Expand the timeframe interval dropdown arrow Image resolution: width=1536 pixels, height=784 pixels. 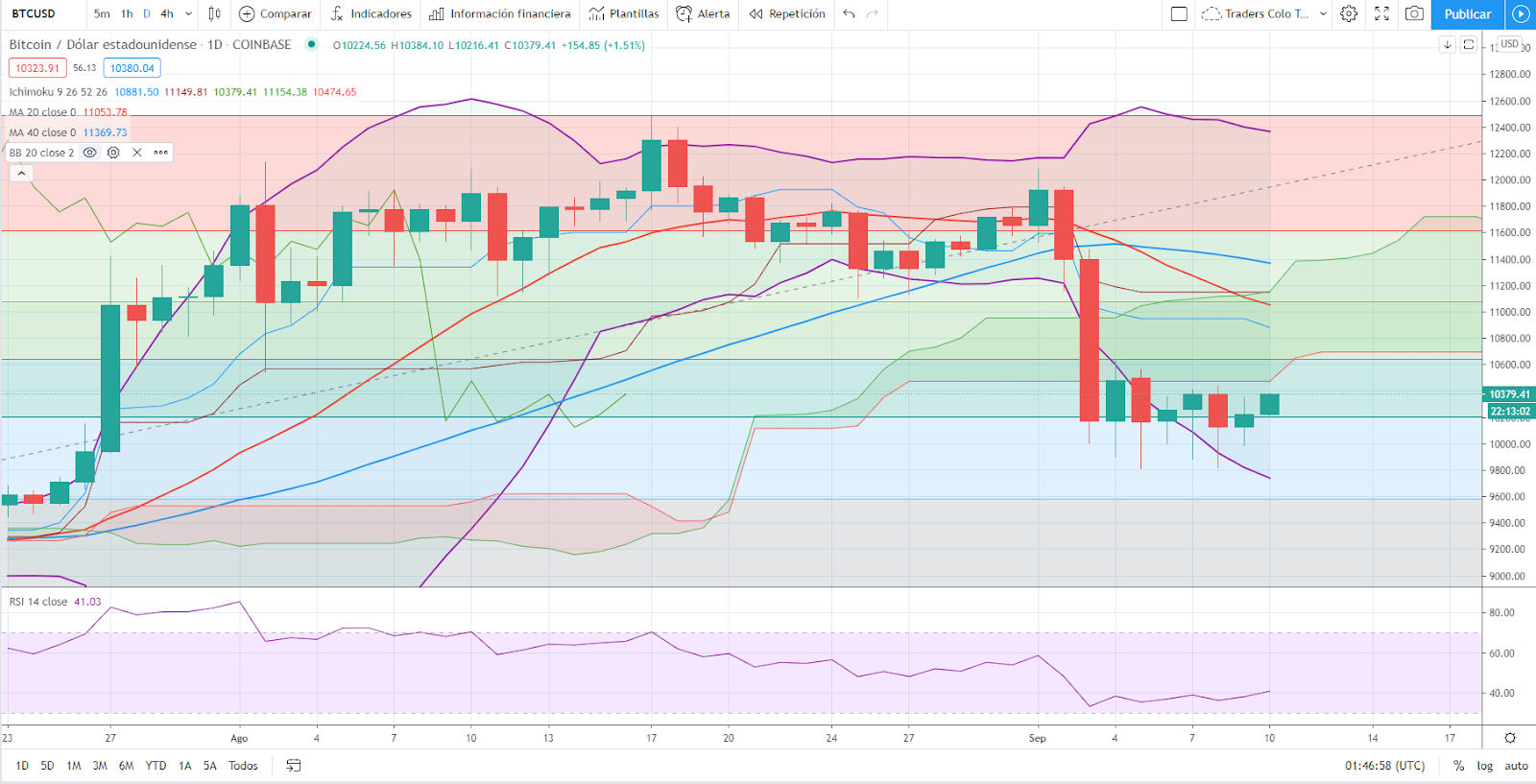coord(188,13)
